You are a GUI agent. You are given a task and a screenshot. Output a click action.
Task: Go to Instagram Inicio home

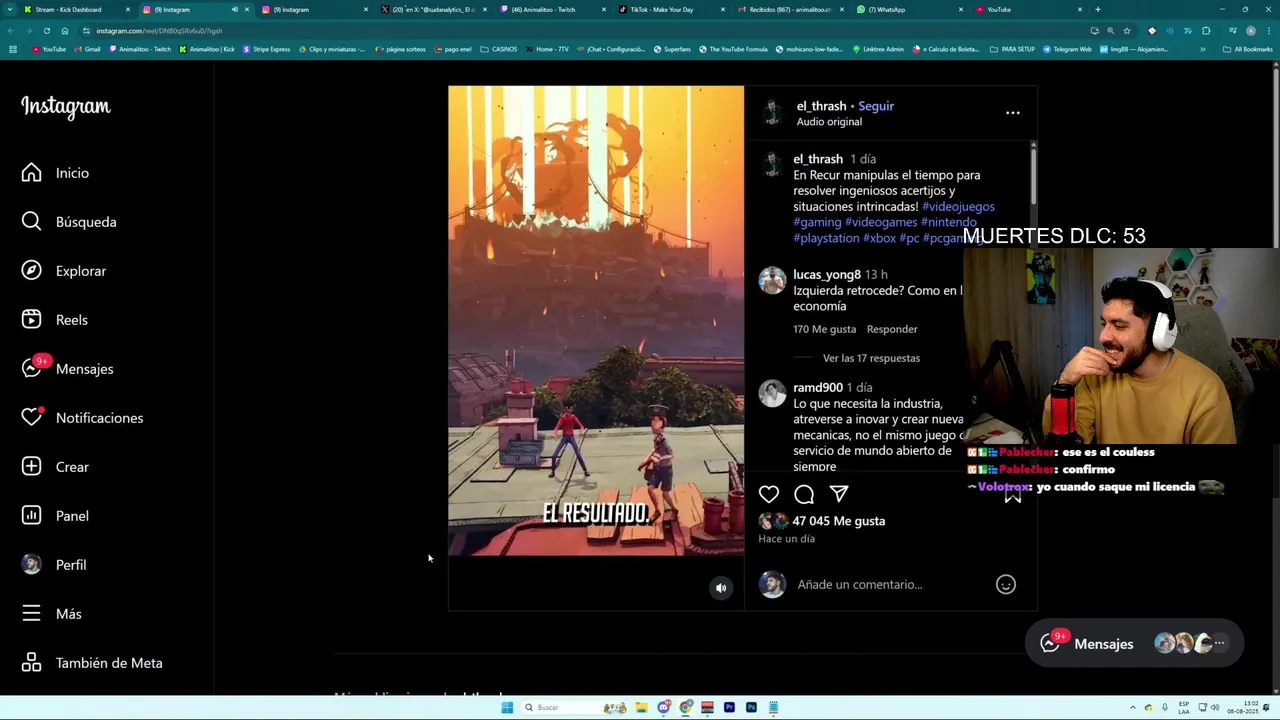(x=56, y=173)
